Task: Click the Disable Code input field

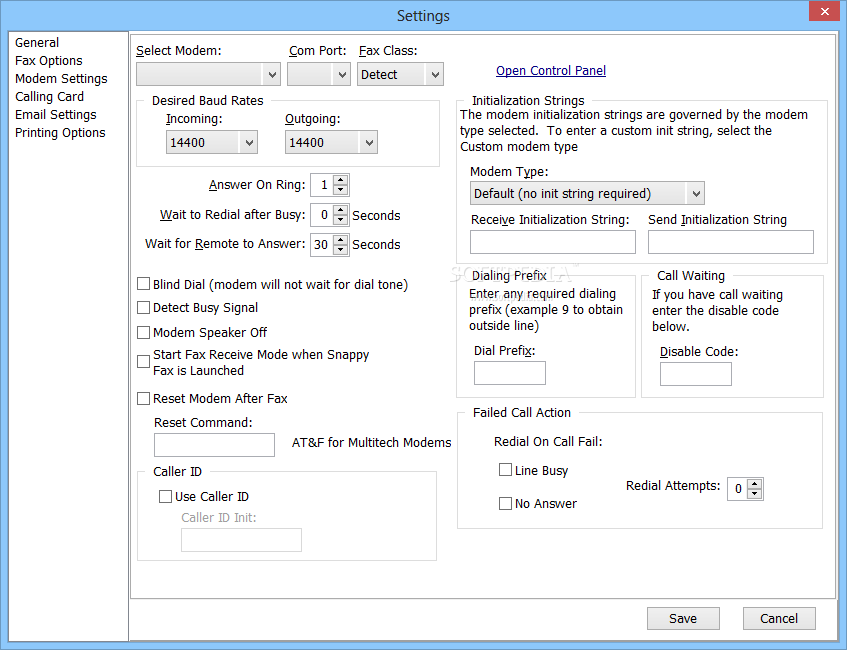Action: coord(696,374)
